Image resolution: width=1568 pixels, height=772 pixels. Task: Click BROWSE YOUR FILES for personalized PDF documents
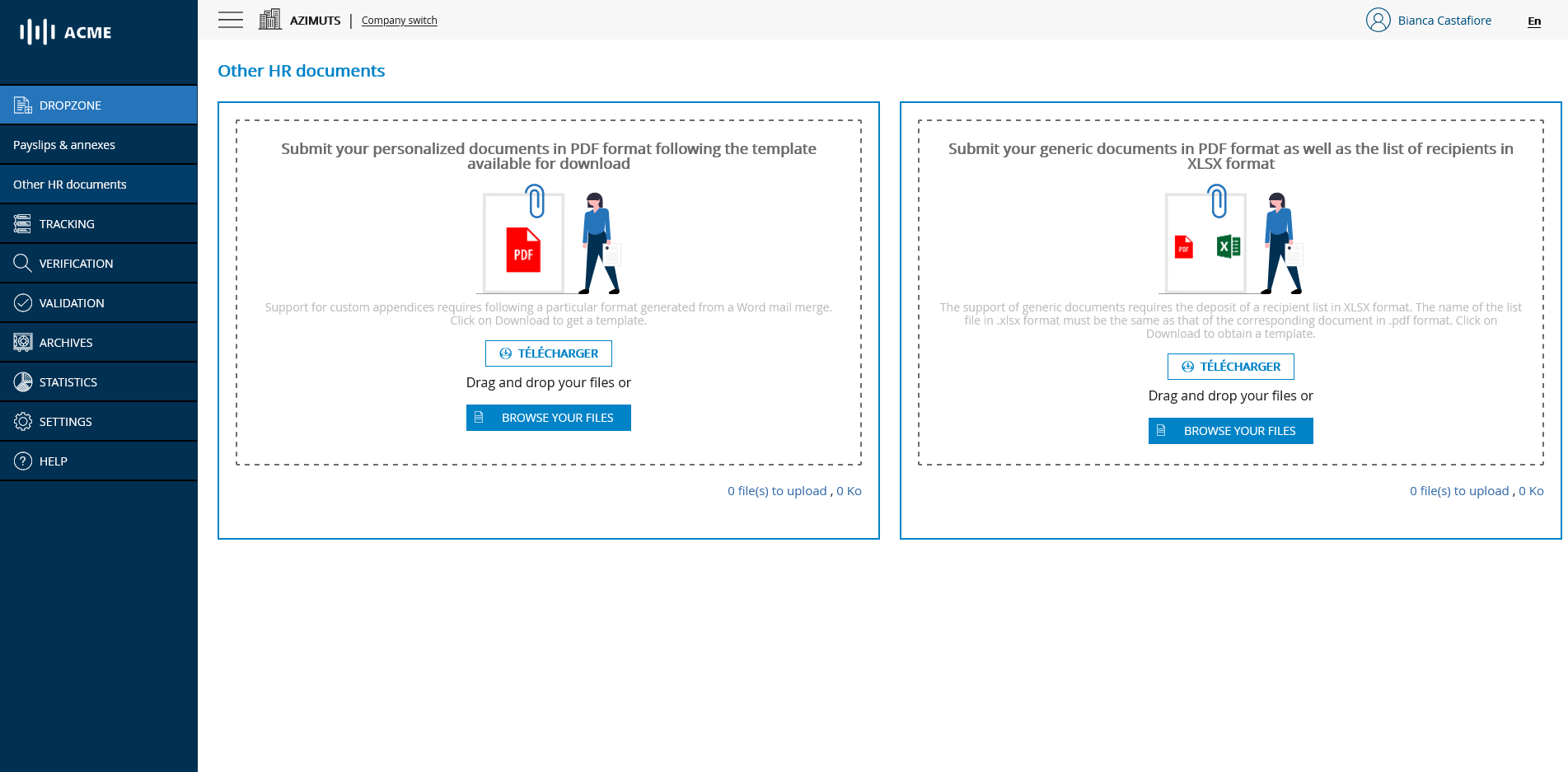(x=548, y=418)
